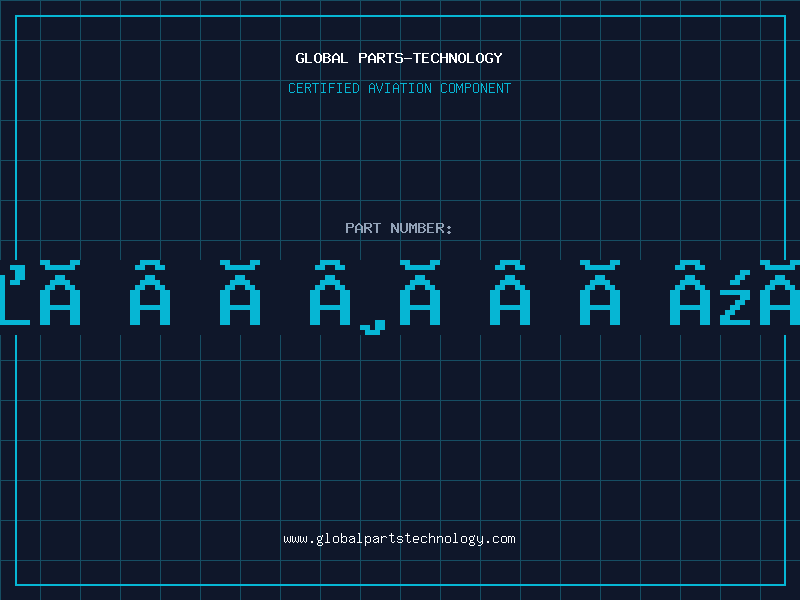This screenshot has width=800, height=600.
Task: Click the word AVIATION in the subtitle
Action: click(x=400, y=88)
